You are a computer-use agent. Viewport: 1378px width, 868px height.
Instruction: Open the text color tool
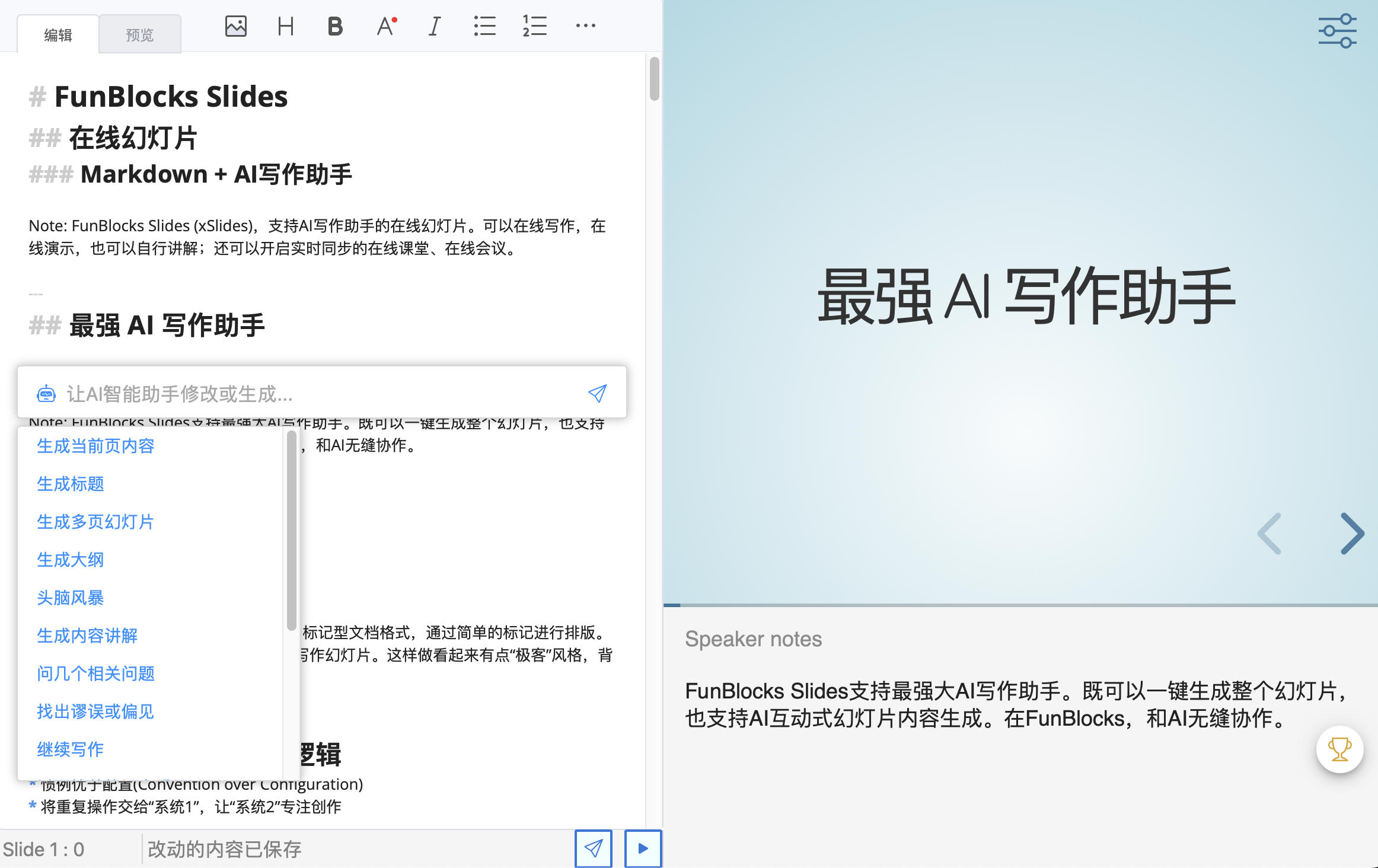[387, 26]
